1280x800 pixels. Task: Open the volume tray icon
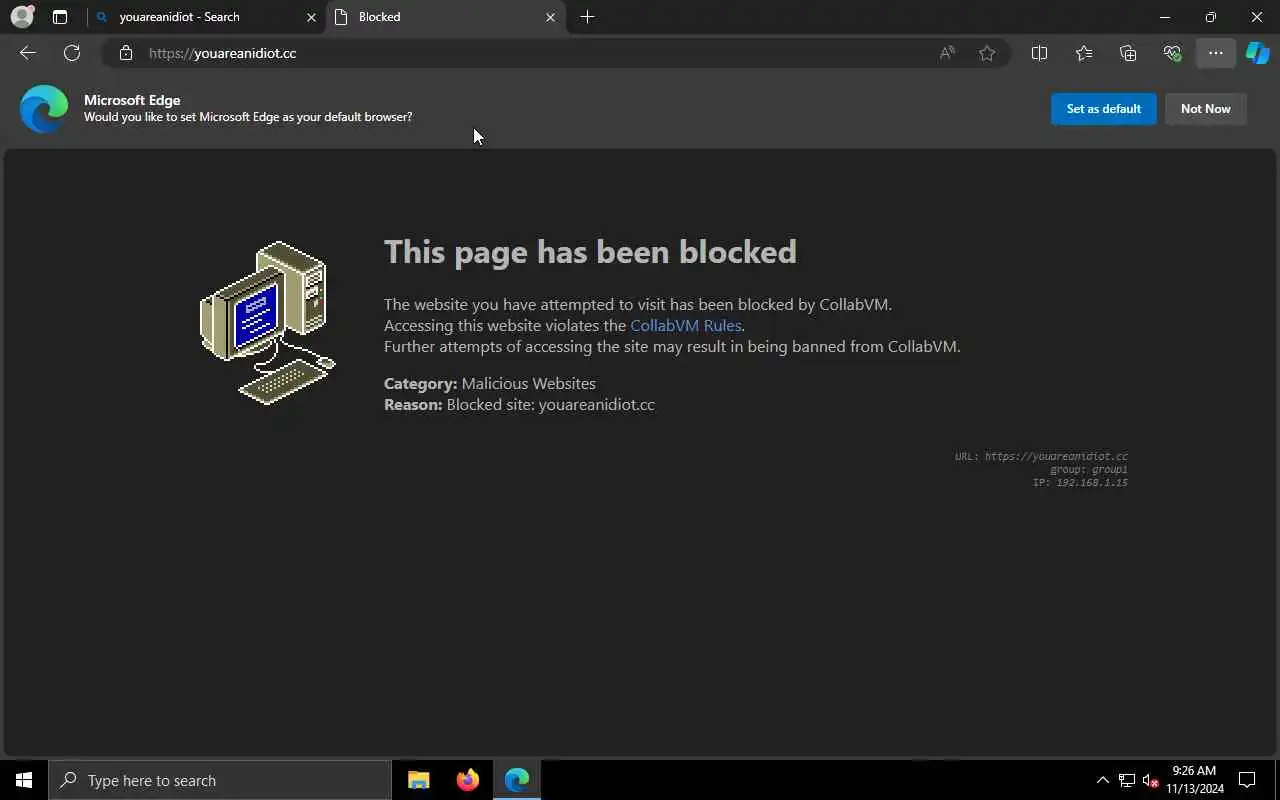point(1150,780)
